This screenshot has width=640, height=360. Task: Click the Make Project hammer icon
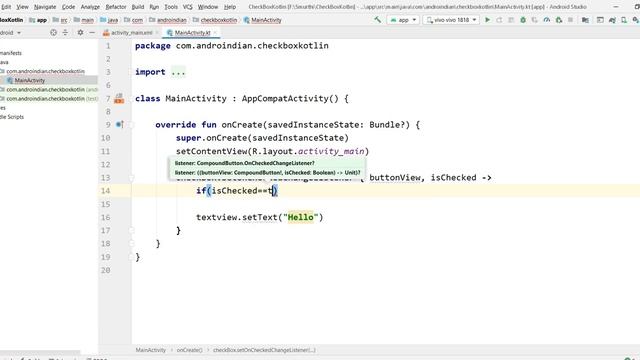[378, 20]
